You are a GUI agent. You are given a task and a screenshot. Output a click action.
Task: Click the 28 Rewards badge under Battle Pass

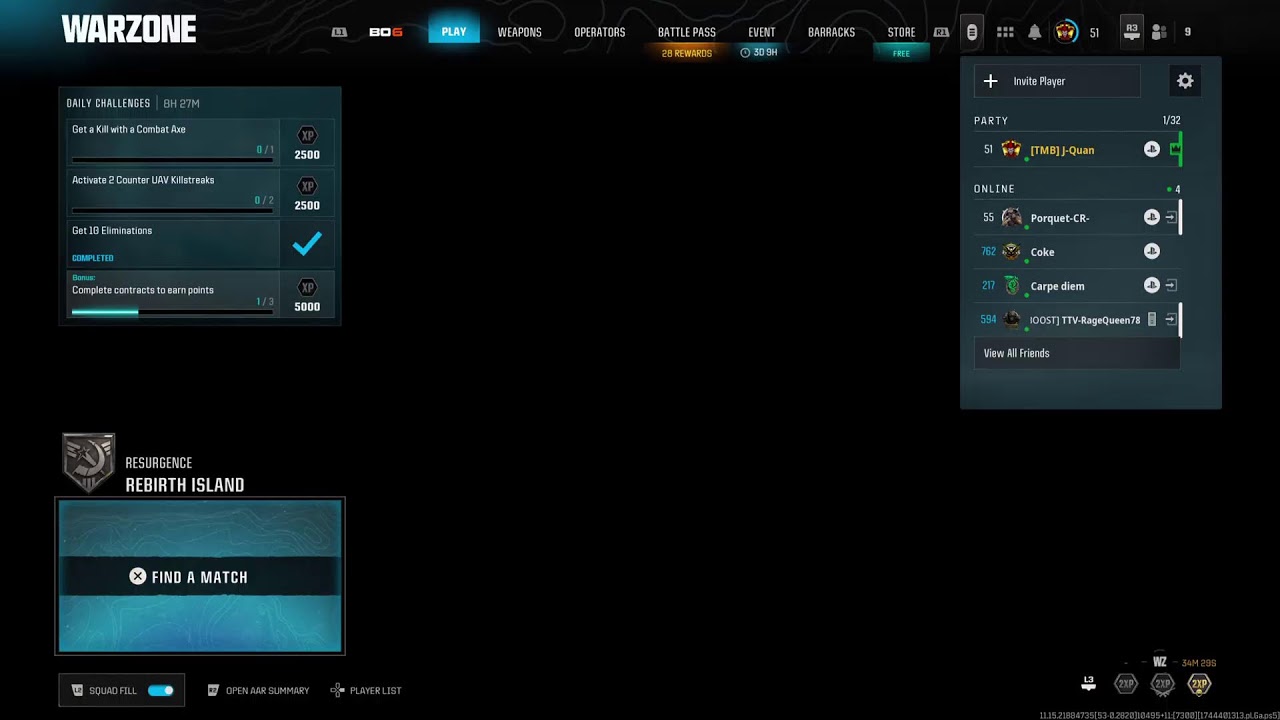click(x=687, y=53)
